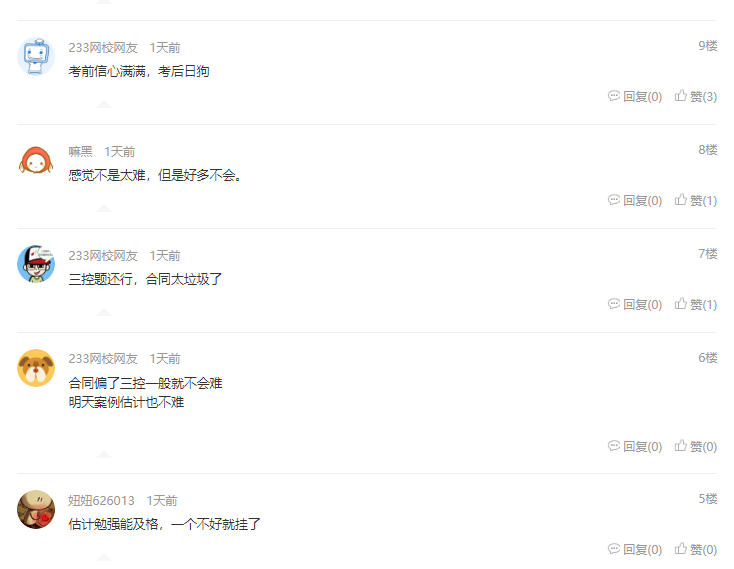
Task: Click the 233网校网友 name on 7楼
Action: [103, 255]
